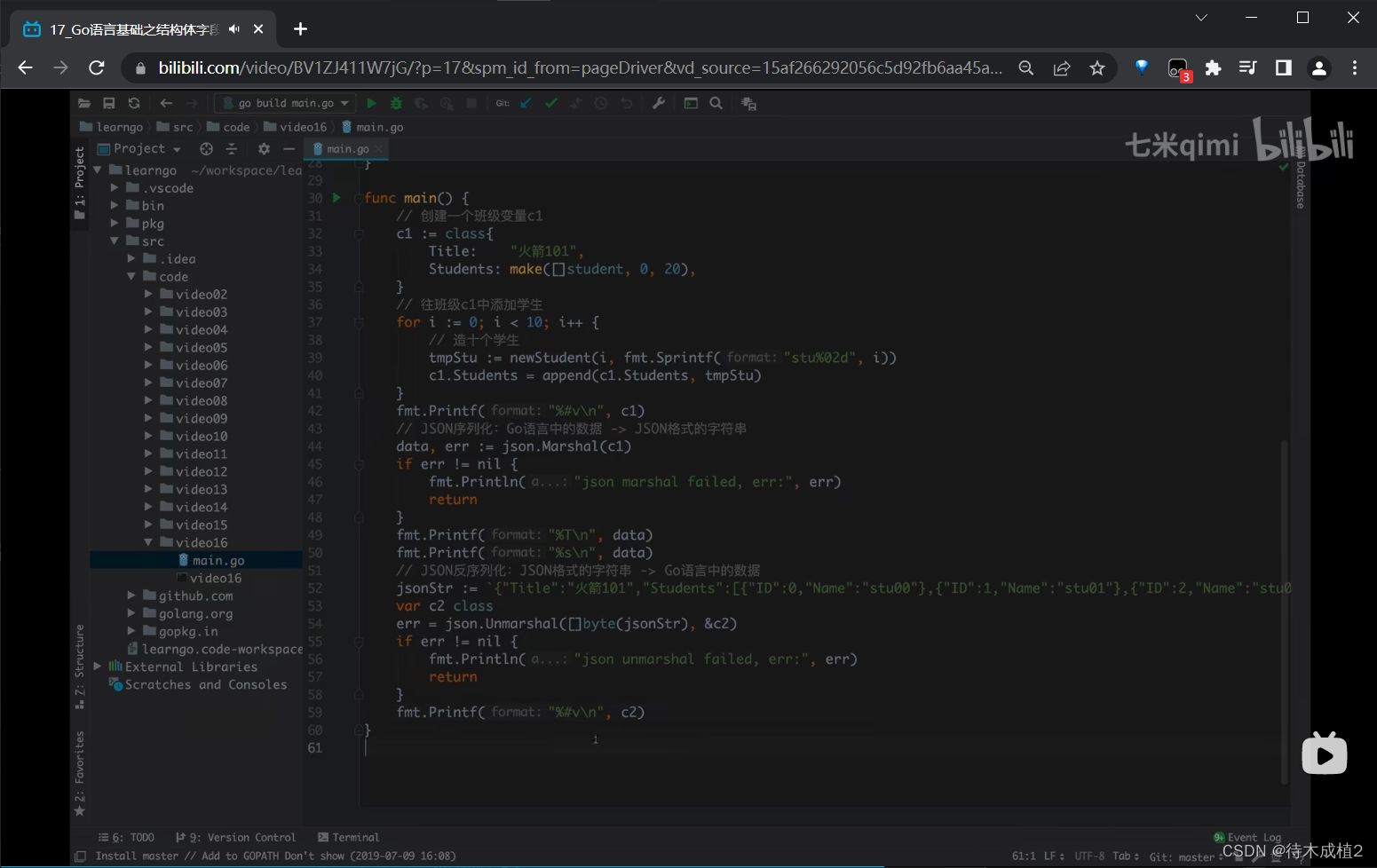This screenshot has height=868, width=1377.
Task: Expand the External Libraries node
Action: click(x=98, y=667)
